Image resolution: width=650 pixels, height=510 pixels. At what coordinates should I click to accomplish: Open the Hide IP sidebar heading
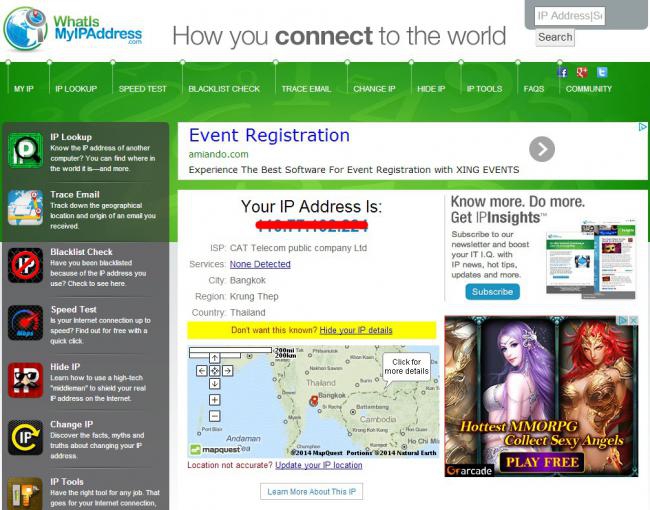[65, 367]
